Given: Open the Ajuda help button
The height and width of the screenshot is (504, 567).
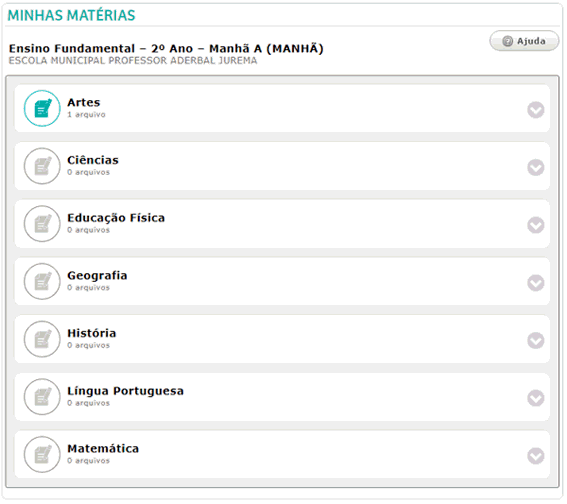Looking at the screenshot, I should tap(524, 41).
